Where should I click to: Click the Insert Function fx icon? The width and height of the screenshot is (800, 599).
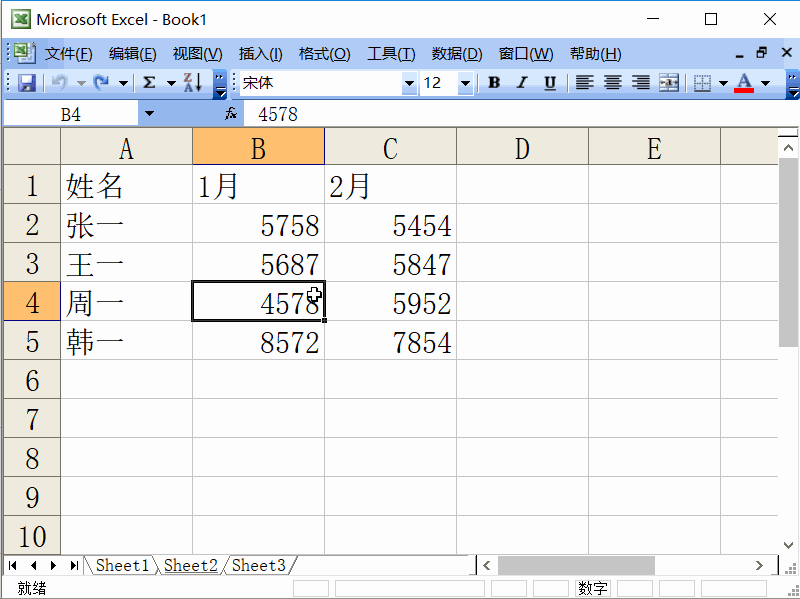click(x=231, y=113)
